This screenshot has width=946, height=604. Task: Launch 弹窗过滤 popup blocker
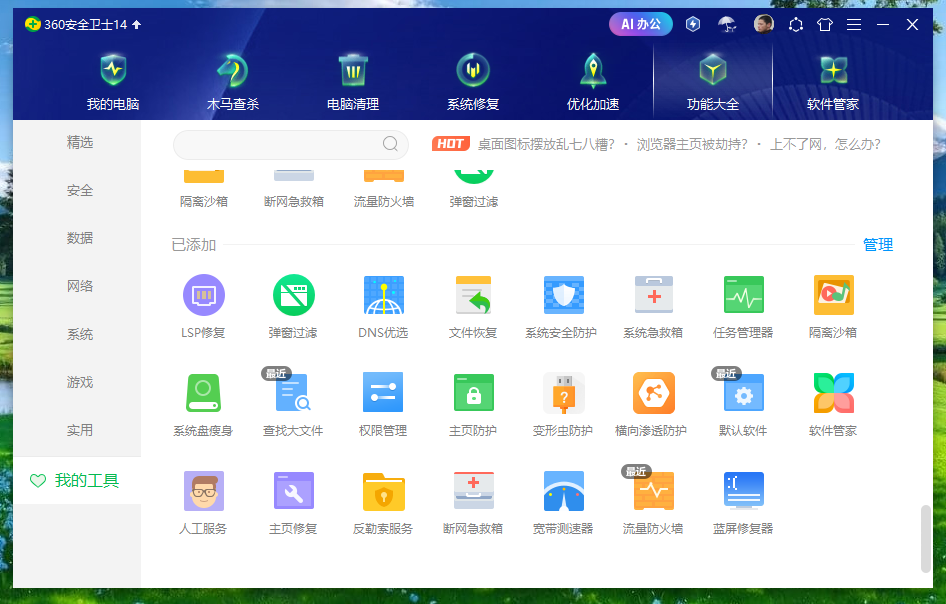[293, 295]
